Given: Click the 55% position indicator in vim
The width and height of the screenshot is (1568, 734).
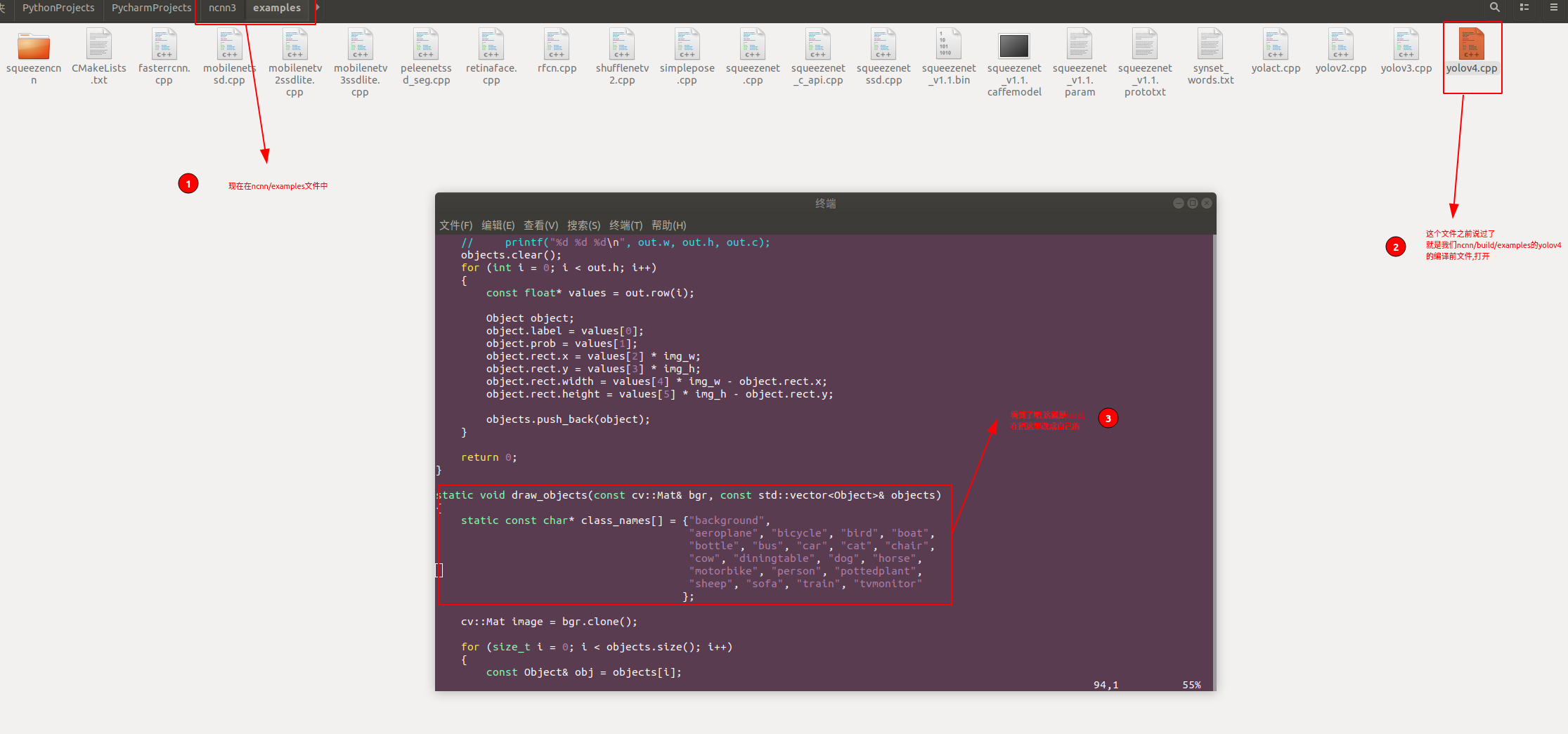Looking at the screenshot, I should 1191,685.
